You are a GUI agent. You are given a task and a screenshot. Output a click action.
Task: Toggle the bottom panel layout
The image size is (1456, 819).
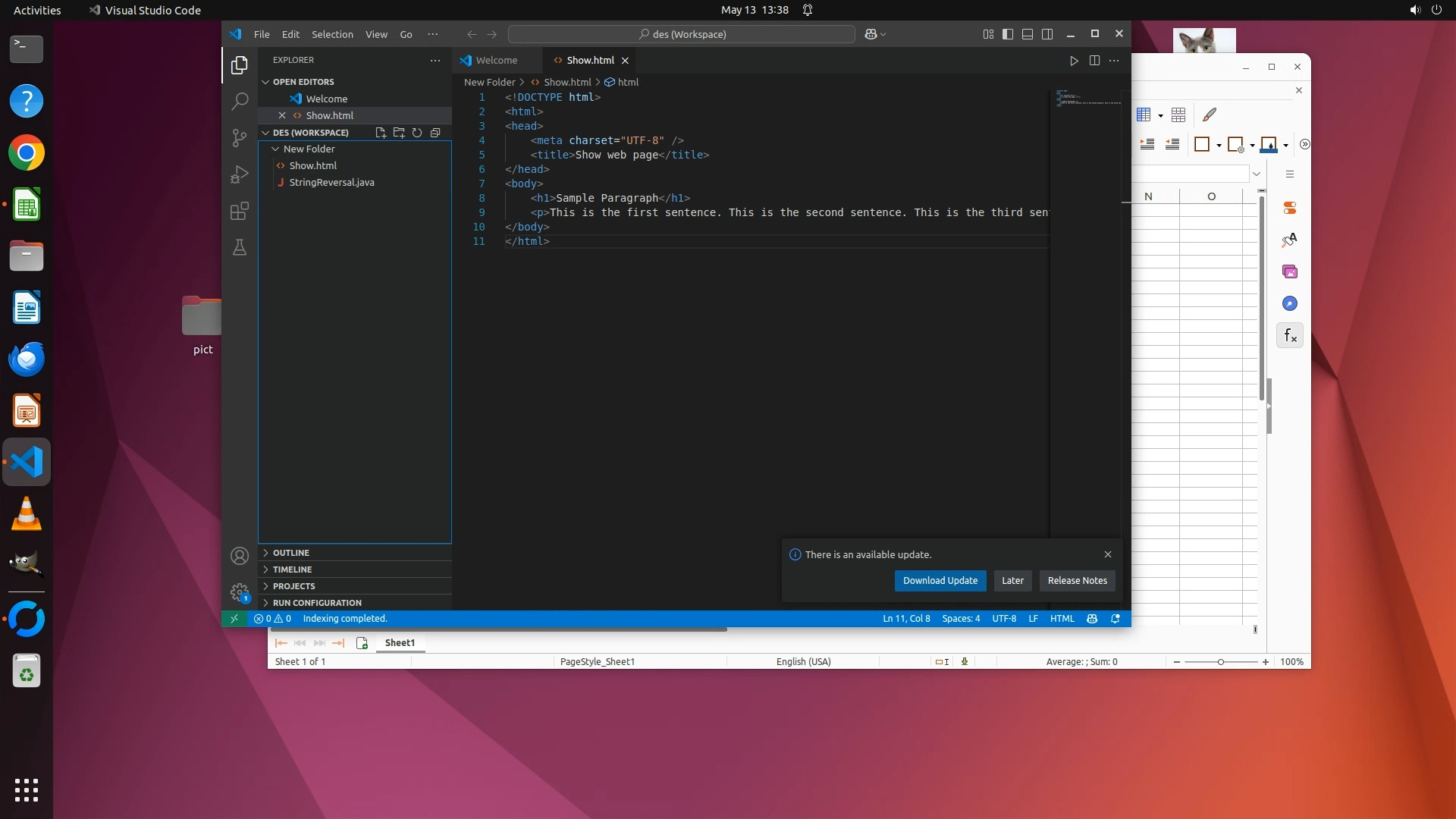(x=1028, y=34)
